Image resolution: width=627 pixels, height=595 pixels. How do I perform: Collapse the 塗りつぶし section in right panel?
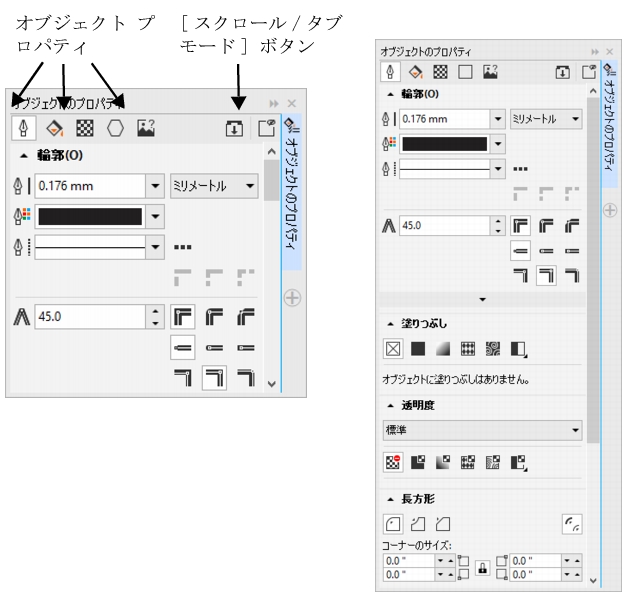389,324
